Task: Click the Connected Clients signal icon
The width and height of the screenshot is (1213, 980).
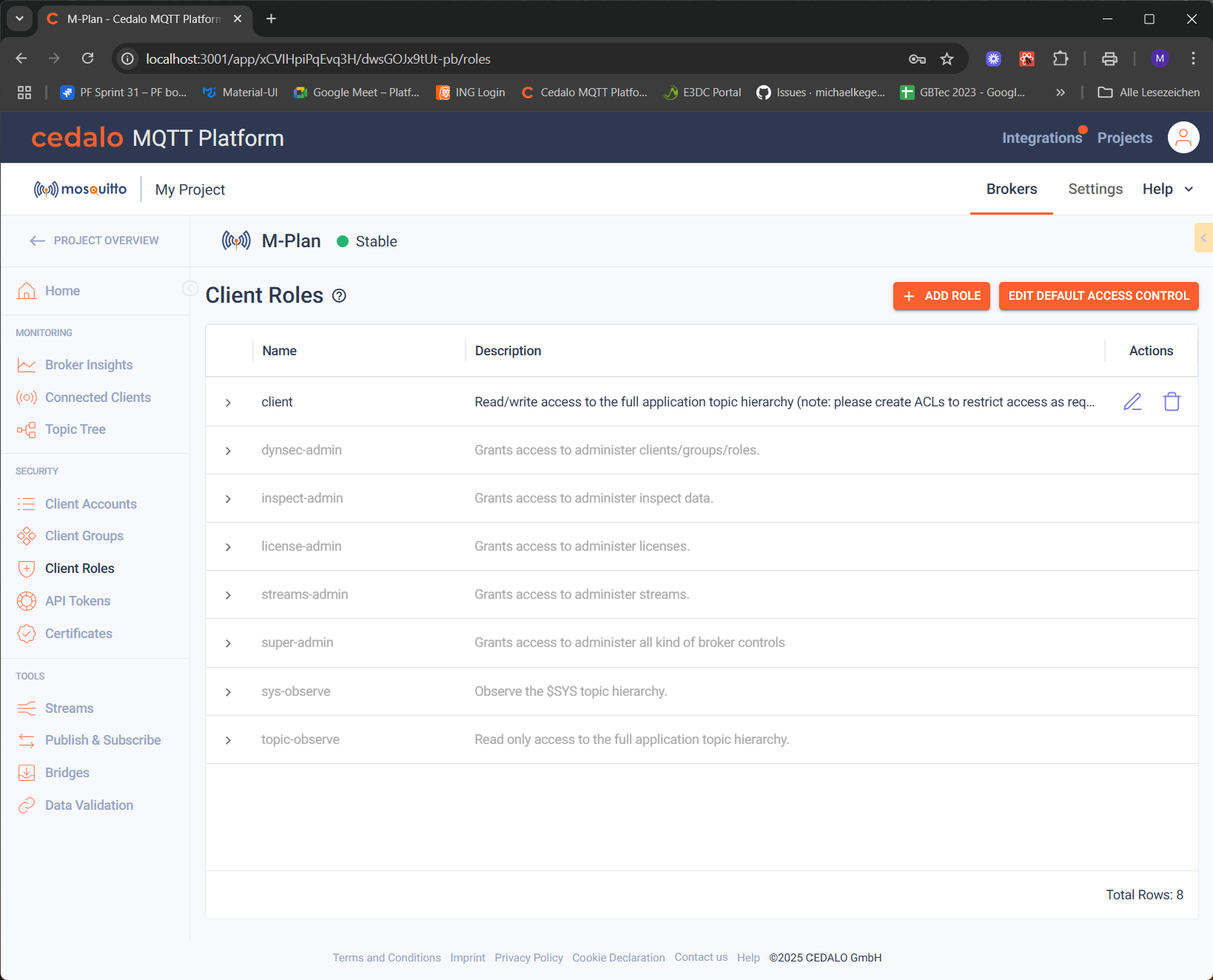Action: click(x=27, y=397)
